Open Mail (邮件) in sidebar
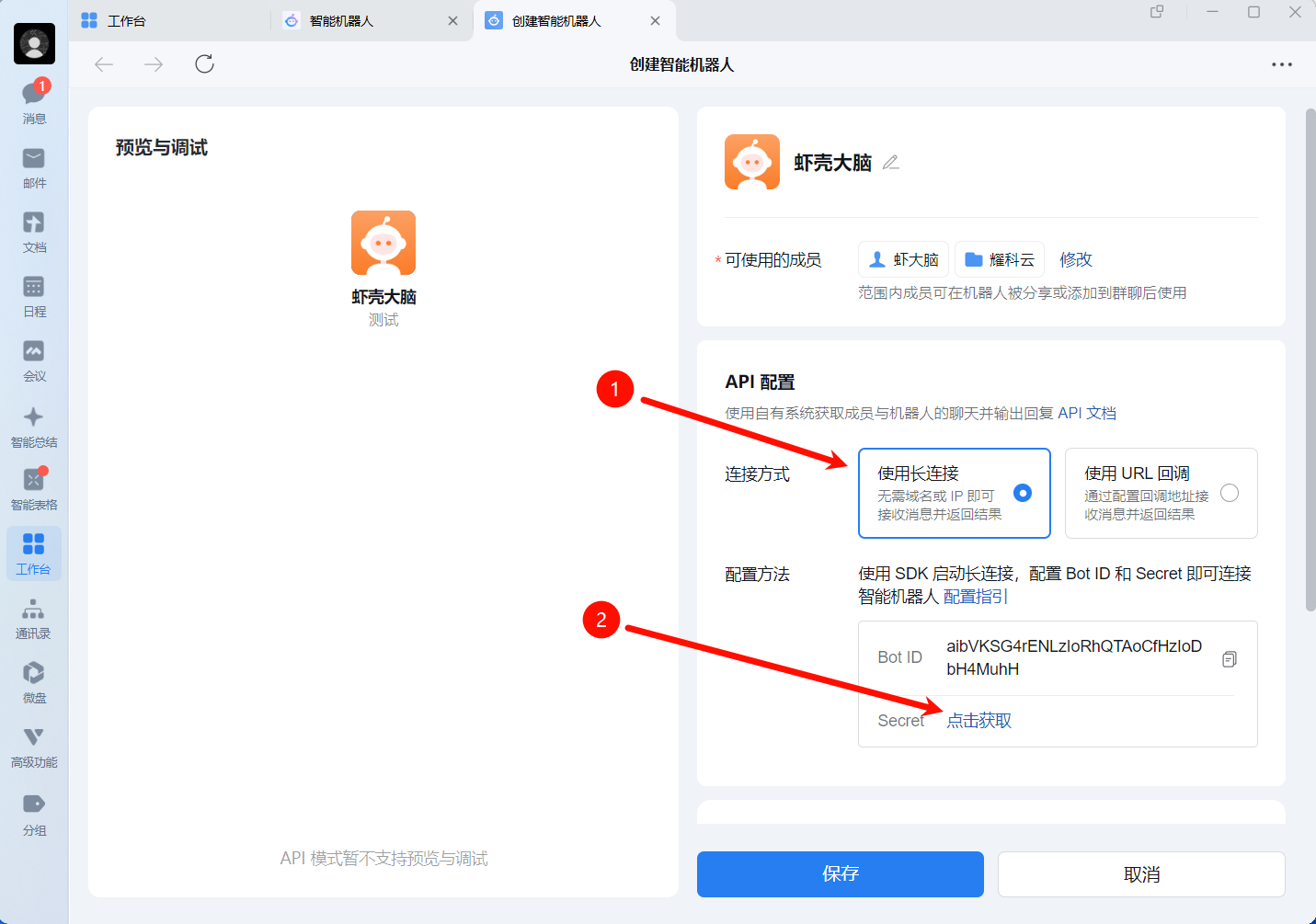This screenshot has height=924, width=1316. point(34,167)
